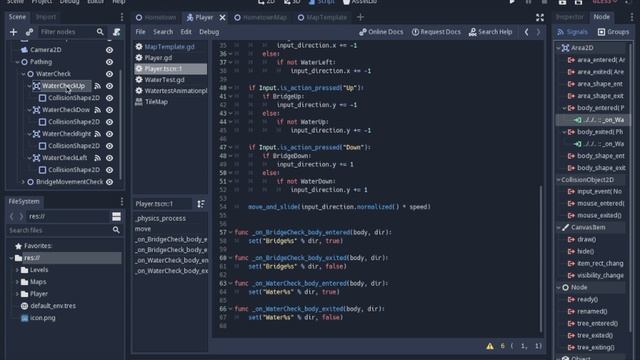Switch to the Inspector tab
The height and width of the screenshot is (360, 640).
point(570,17)
